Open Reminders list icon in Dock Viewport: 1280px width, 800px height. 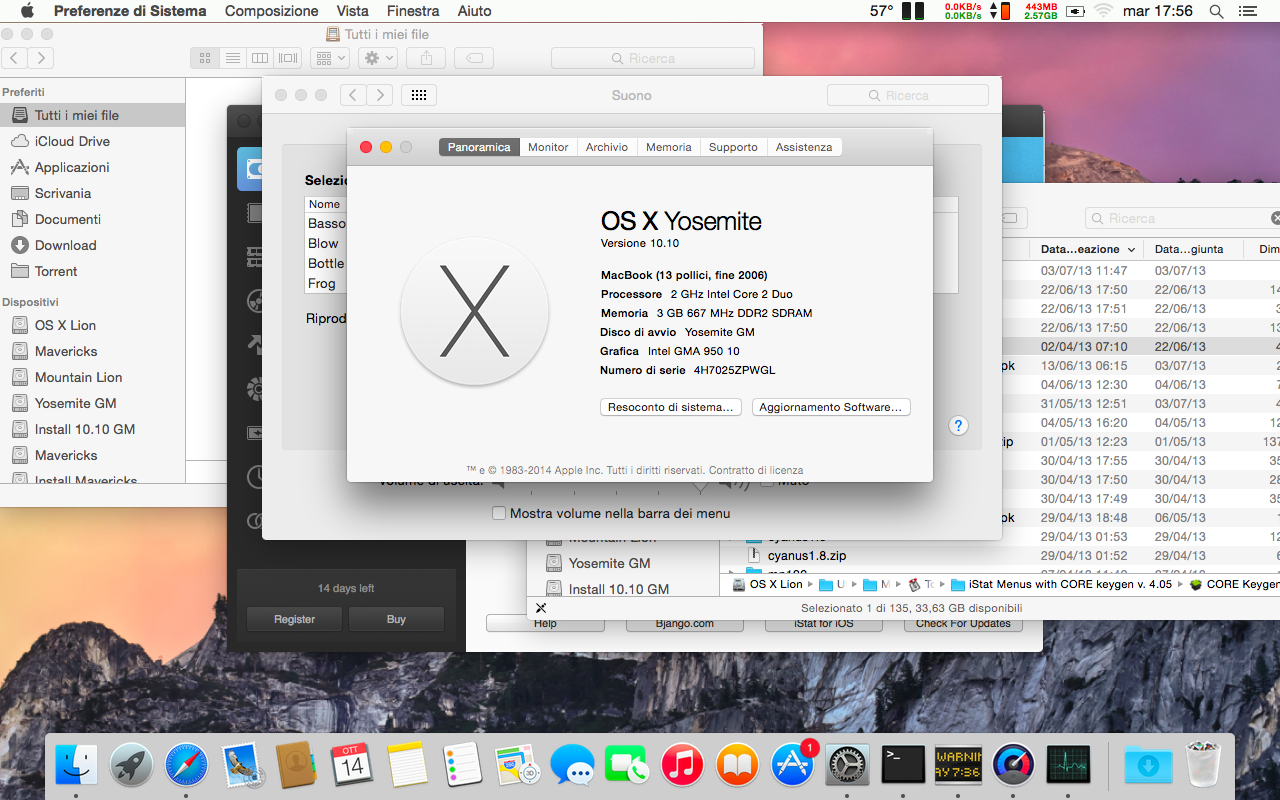point(462,766)
